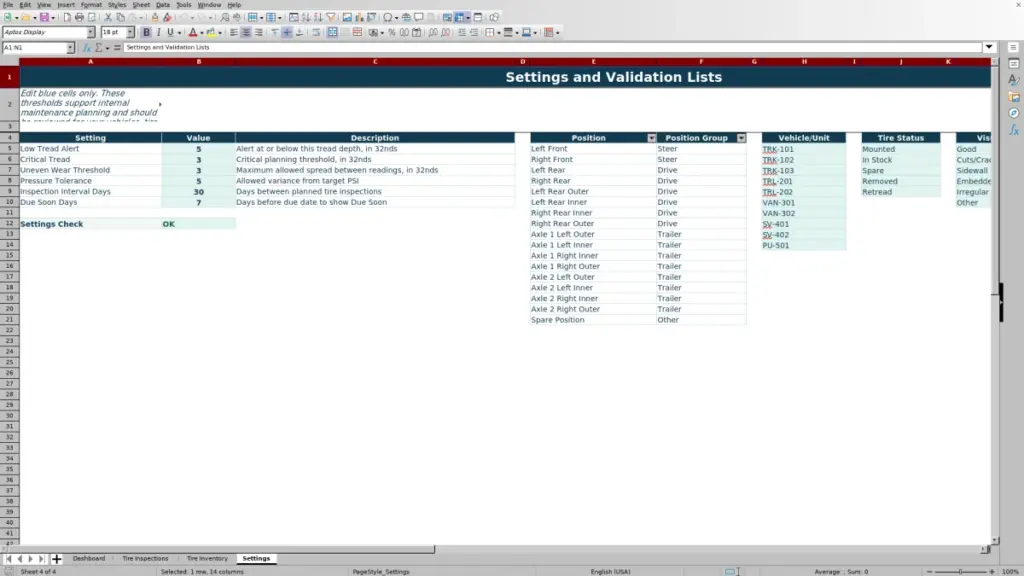Viewport: 1024px width, 576px height.
Task: Click the zoom slider handle
Action: (961, 571)
